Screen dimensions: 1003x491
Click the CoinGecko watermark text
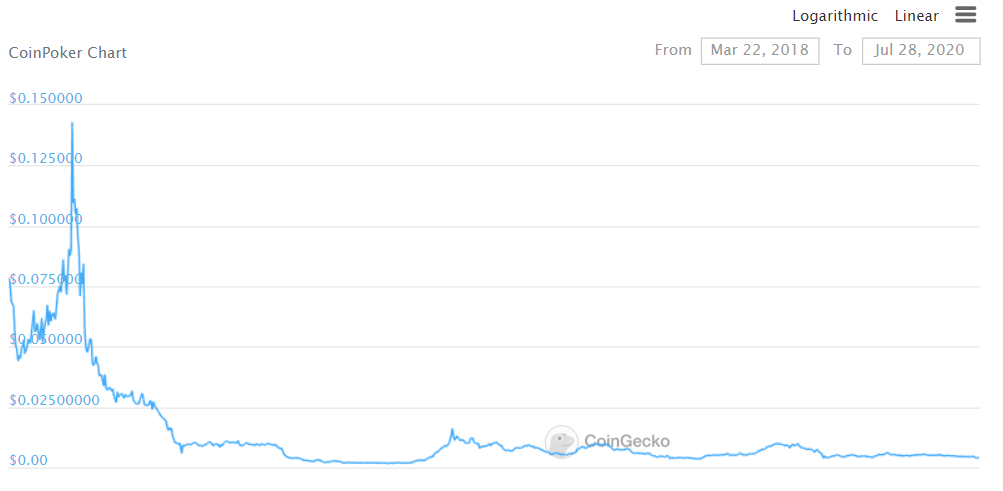[x=627, y=441]
